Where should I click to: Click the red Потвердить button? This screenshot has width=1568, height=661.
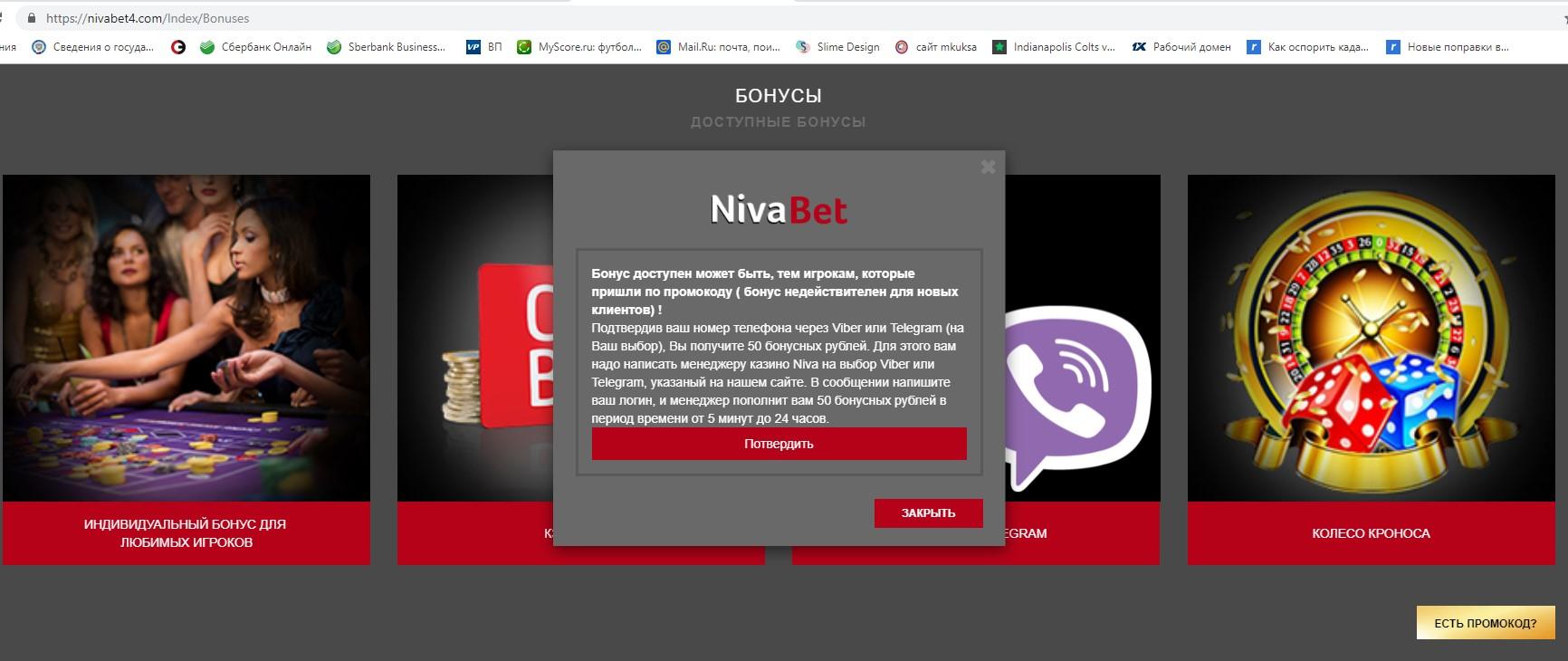(779, 444)
